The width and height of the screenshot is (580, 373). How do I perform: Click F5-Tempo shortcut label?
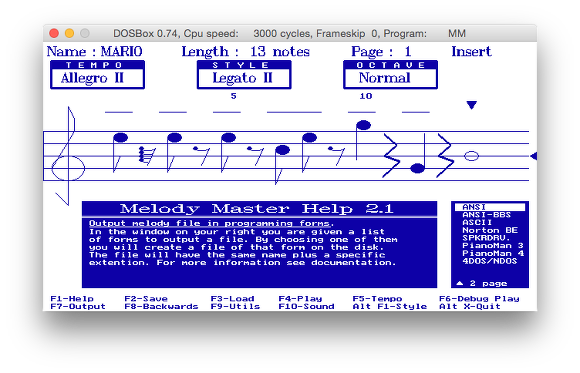coord(377,299)
